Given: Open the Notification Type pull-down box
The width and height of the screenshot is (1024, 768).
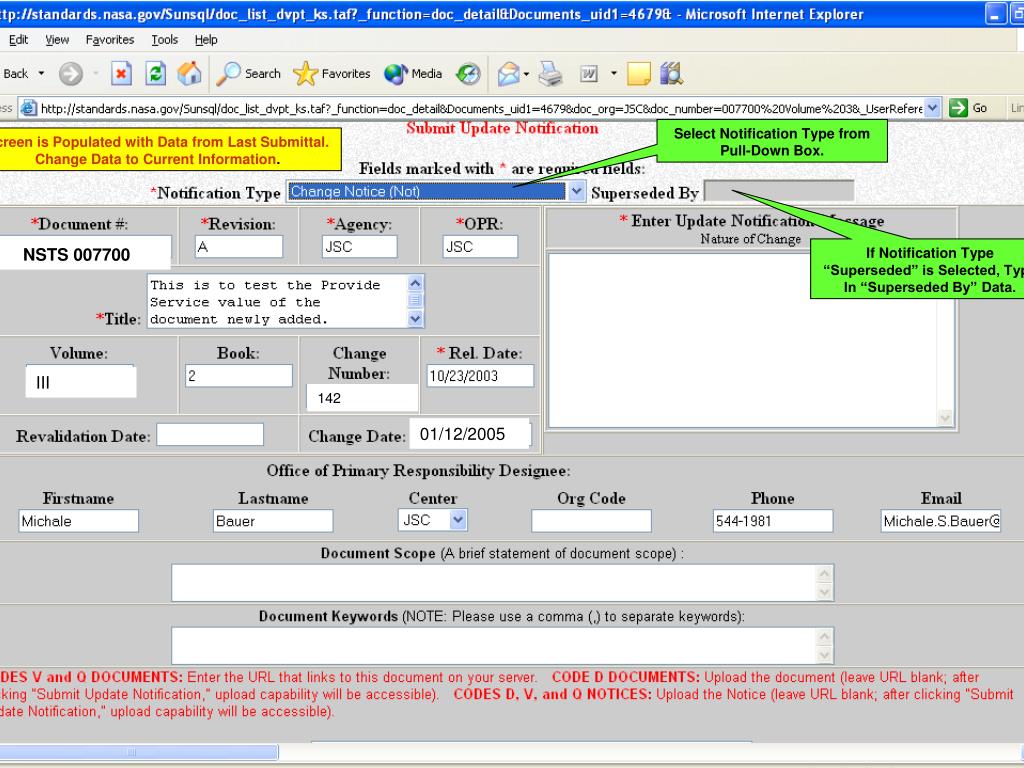Looking at the screenshot, I should [436, 191].
